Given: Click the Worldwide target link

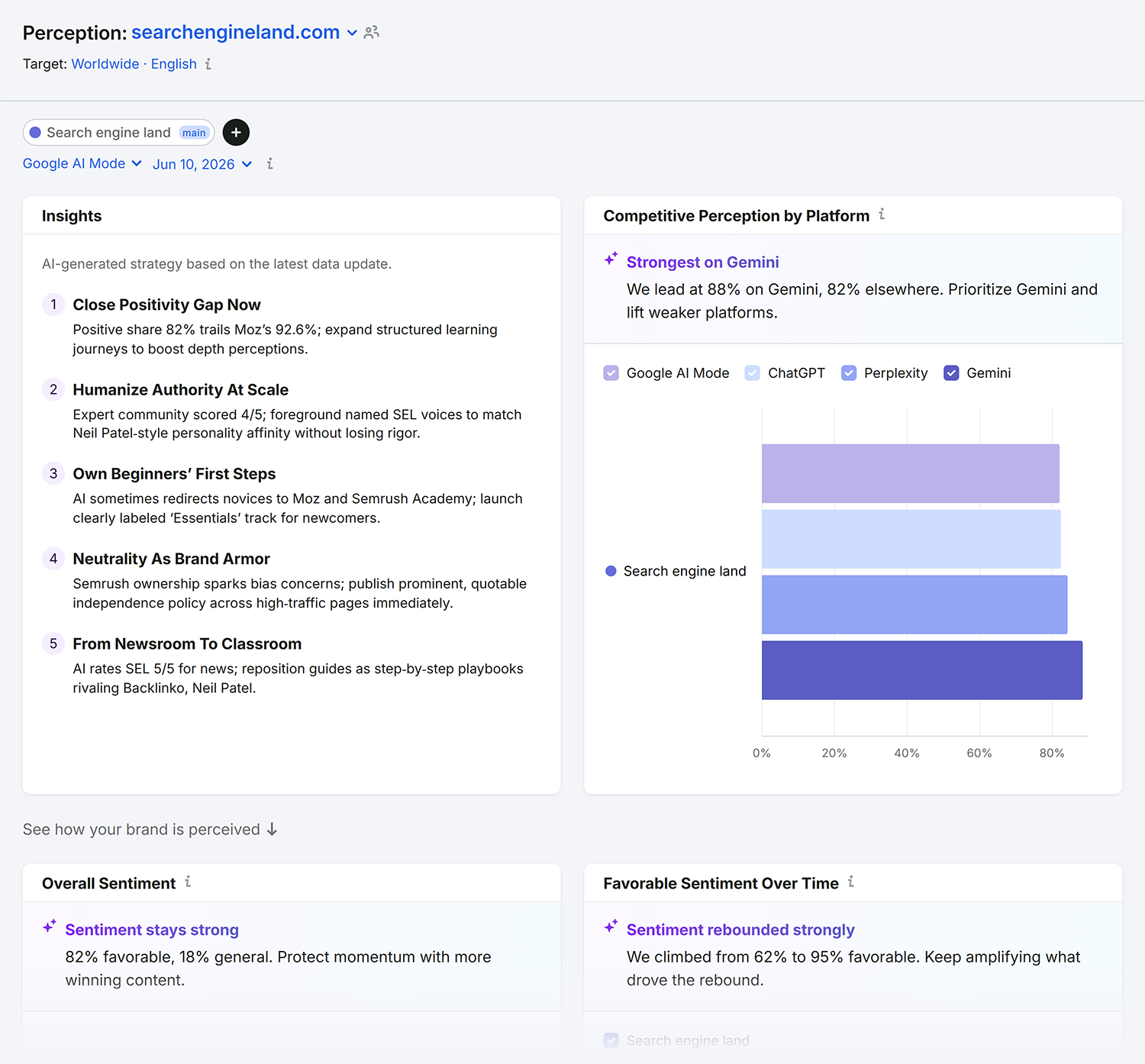Looking at the screenshot, I should coord(105,64).
